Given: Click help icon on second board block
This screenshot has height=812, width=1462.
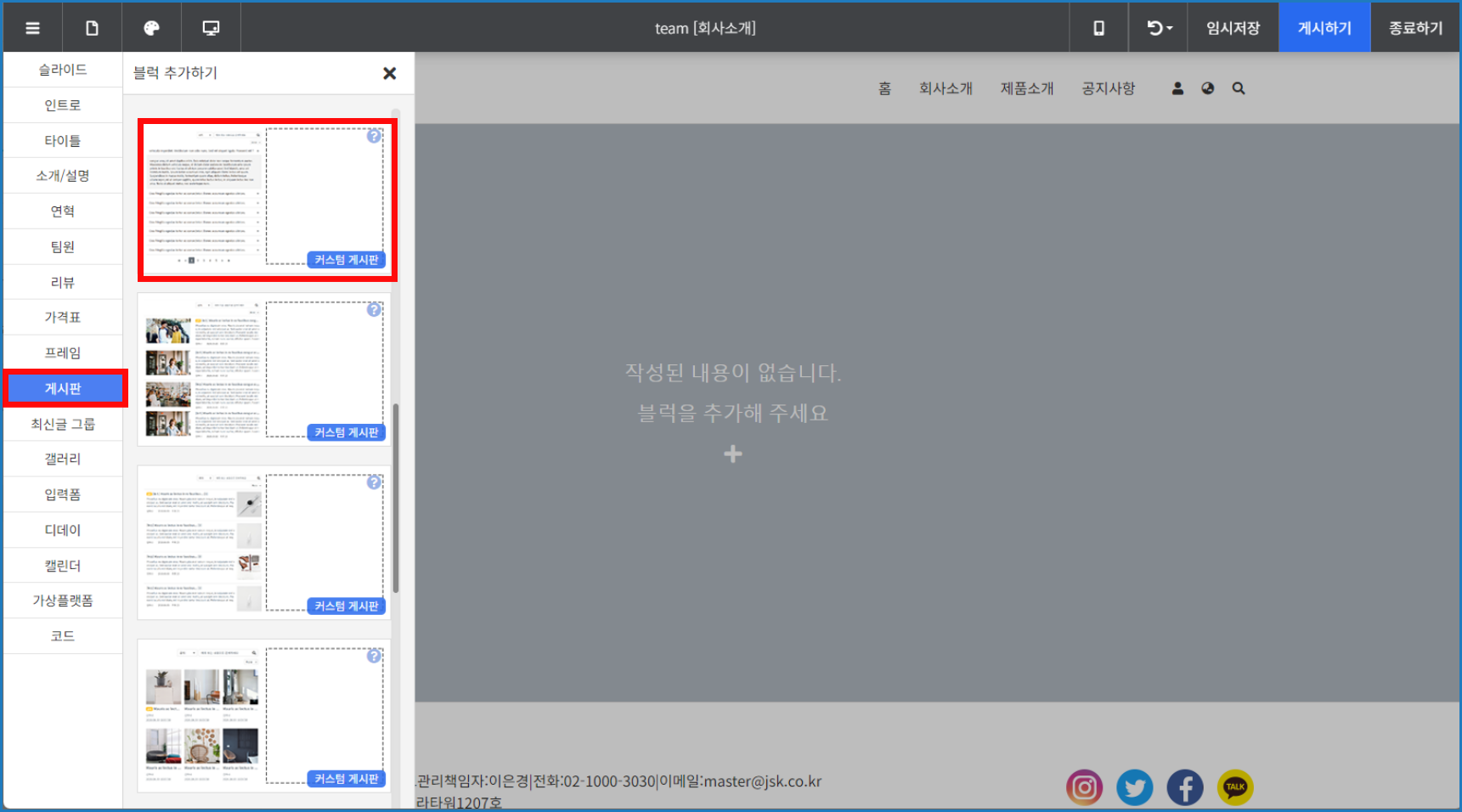Looking at the screenshot, I should [374, 310].
